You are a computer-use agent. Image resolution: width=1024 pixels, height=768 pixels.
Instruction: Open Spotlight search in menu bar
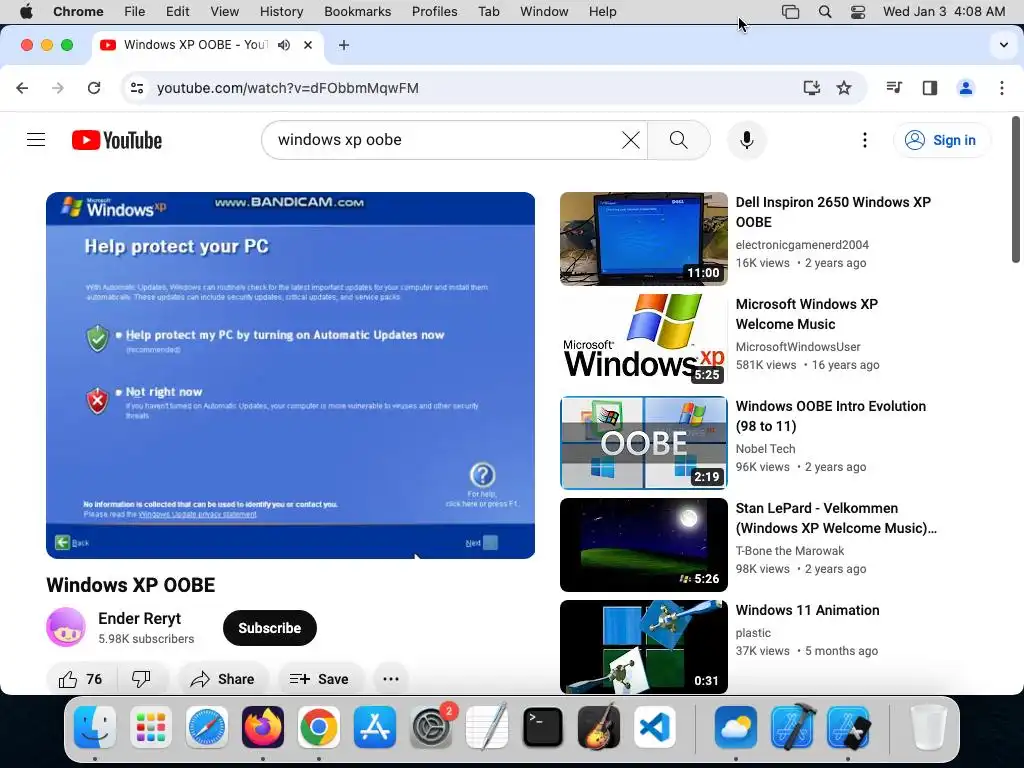(x=825, y=12)
